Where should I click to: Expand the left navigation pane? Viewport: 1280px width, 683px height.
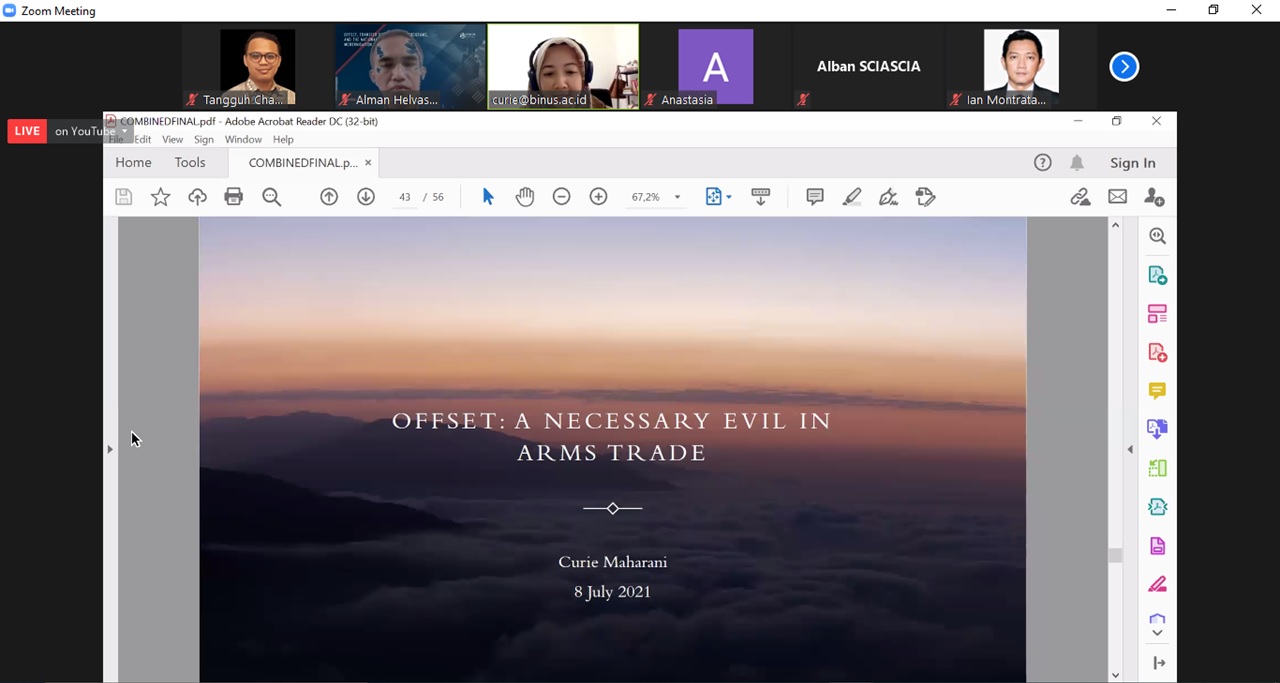[x=110, y=449]
